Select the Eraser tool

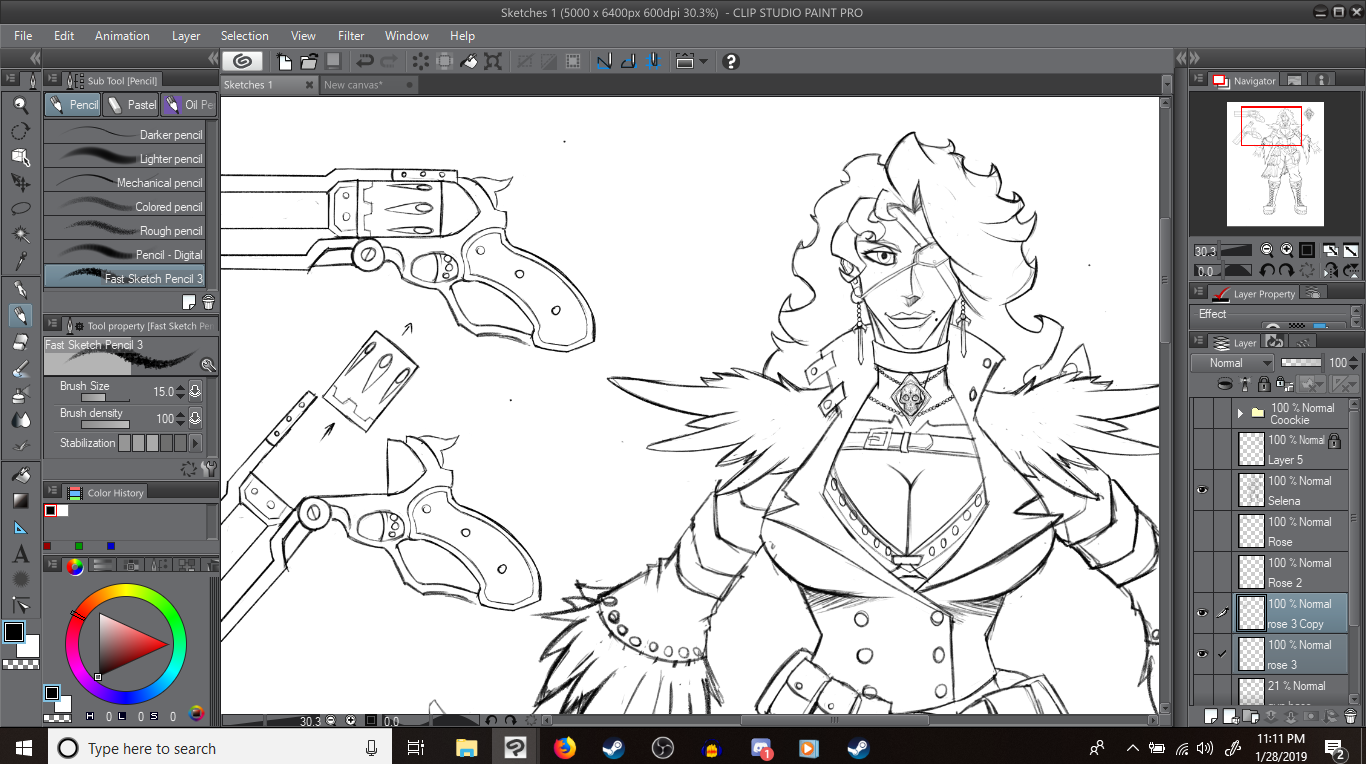point(20,342)
